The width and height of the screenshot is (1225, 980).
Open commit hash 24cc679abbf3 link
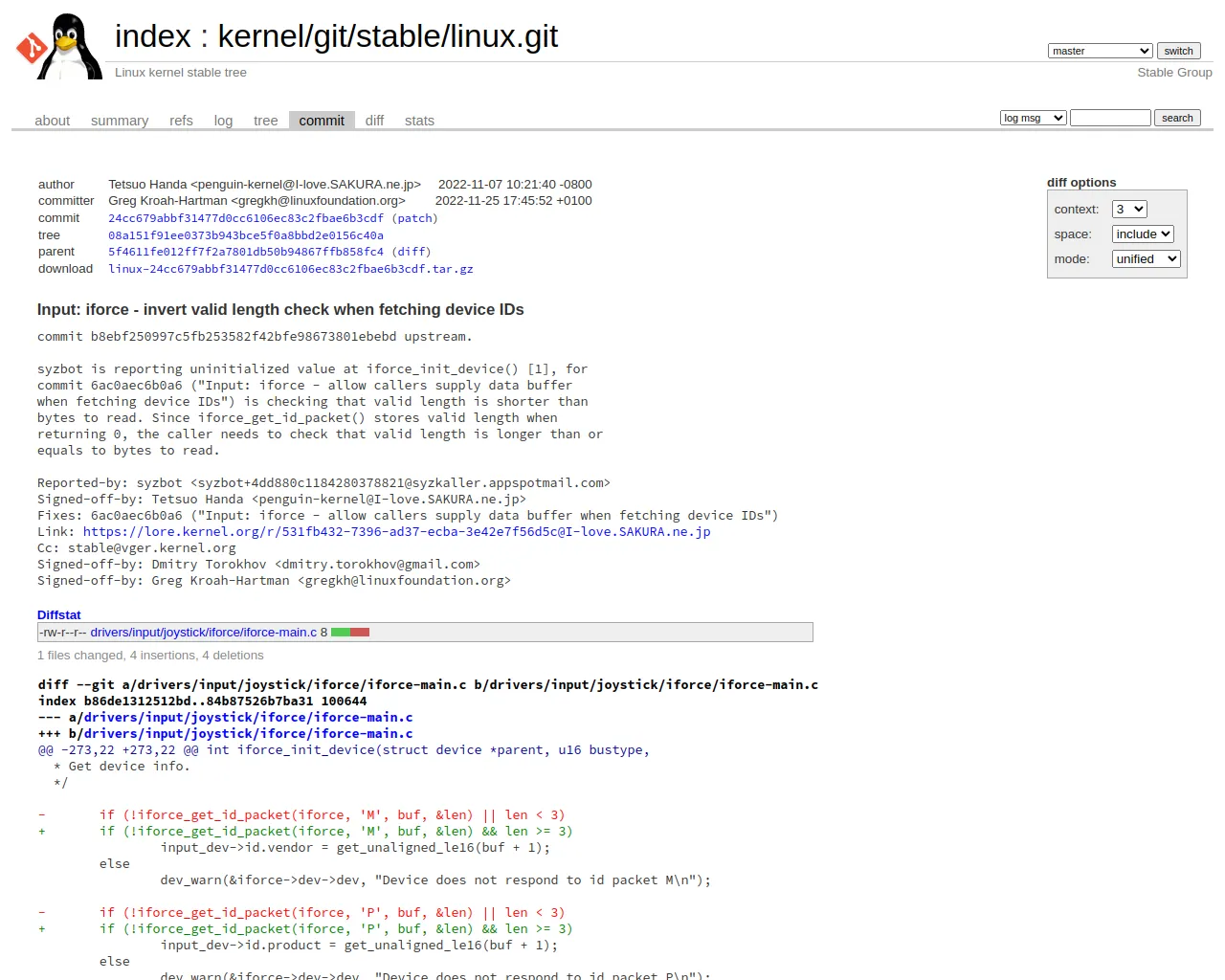click(246, 218)
